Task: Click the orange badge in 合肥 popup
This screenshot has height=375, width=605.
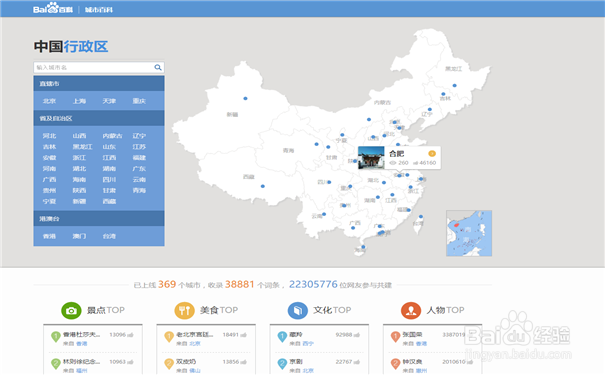Action: click(432, 154)
